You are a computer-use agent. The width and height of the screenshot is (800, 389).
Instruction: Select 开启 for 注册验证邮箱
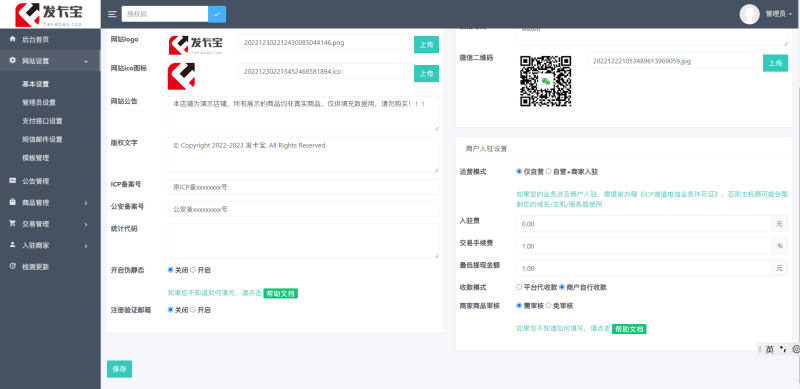(x=193, y=310)
